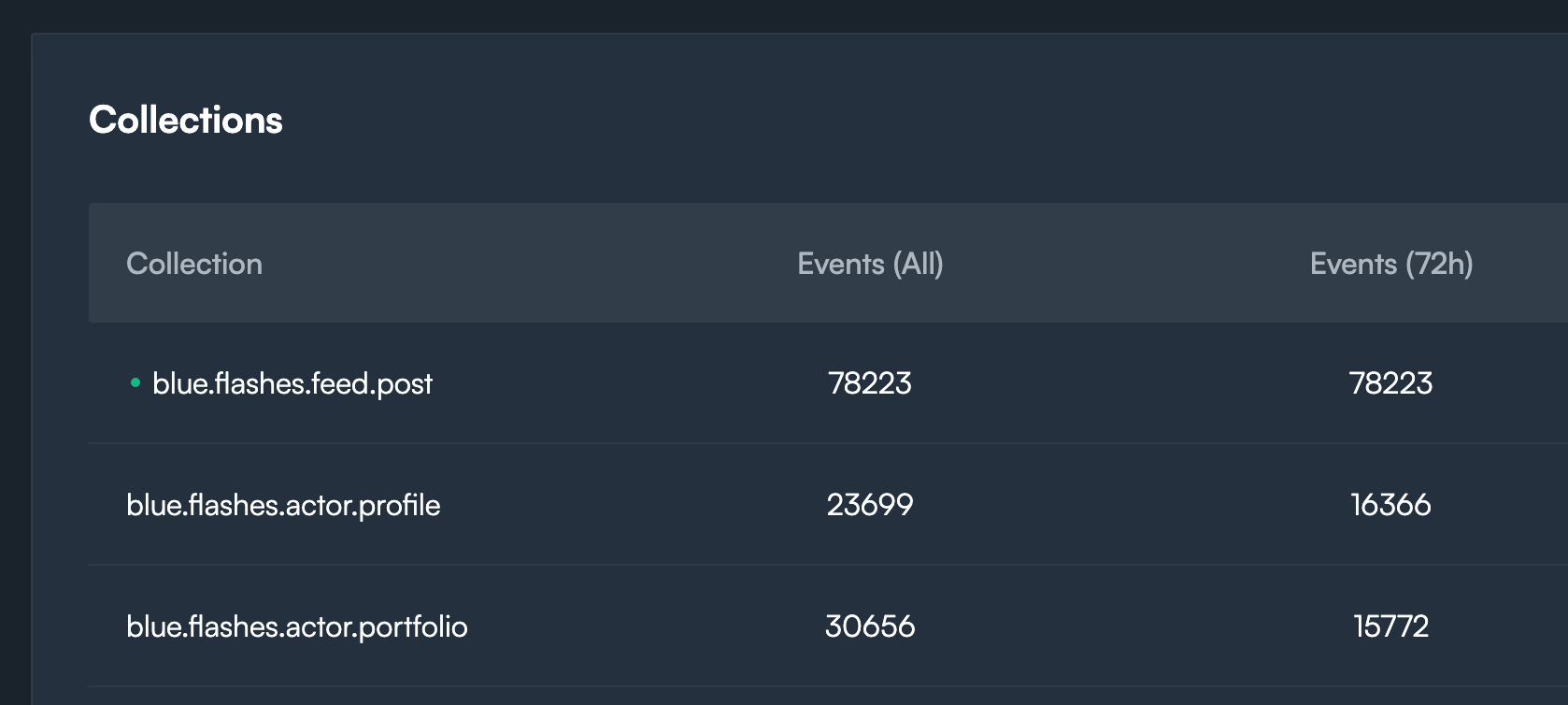Select feed.post's Events (72h) value 78223
The width and height of the screenshot is (1568, 705).
1390,383
